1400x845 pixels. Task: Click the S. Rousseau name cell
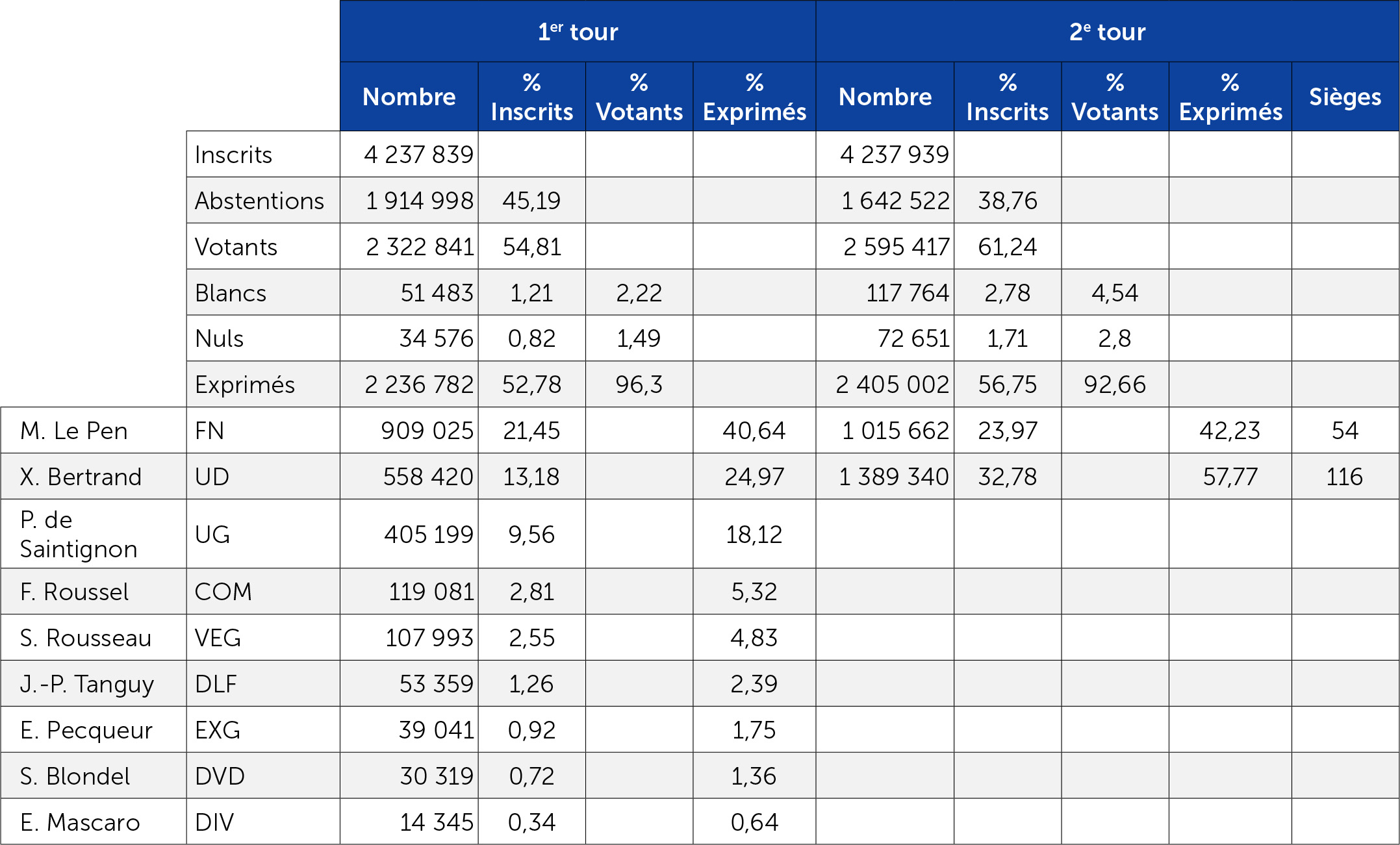tap(94, 637)
